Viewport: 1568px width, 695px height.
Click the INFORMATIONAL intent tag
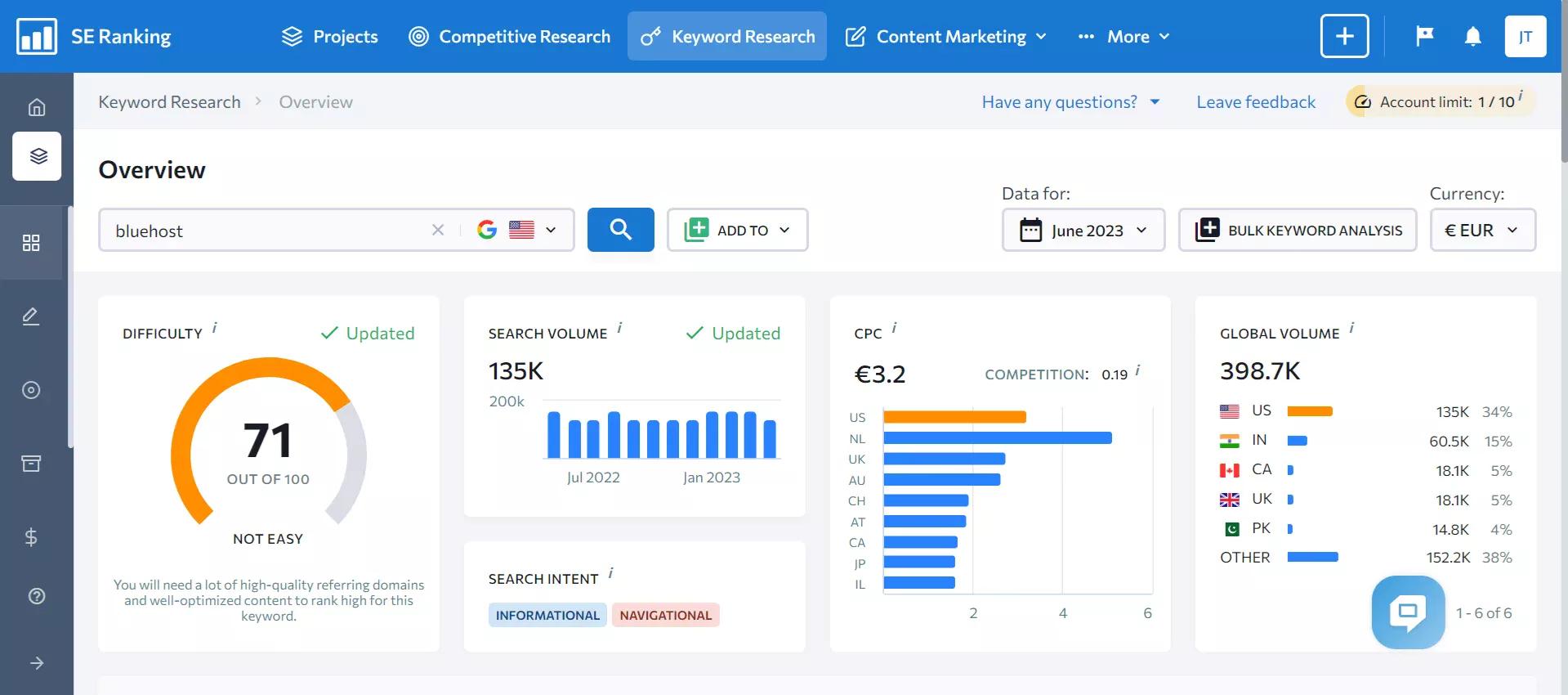tap(547, 615)
